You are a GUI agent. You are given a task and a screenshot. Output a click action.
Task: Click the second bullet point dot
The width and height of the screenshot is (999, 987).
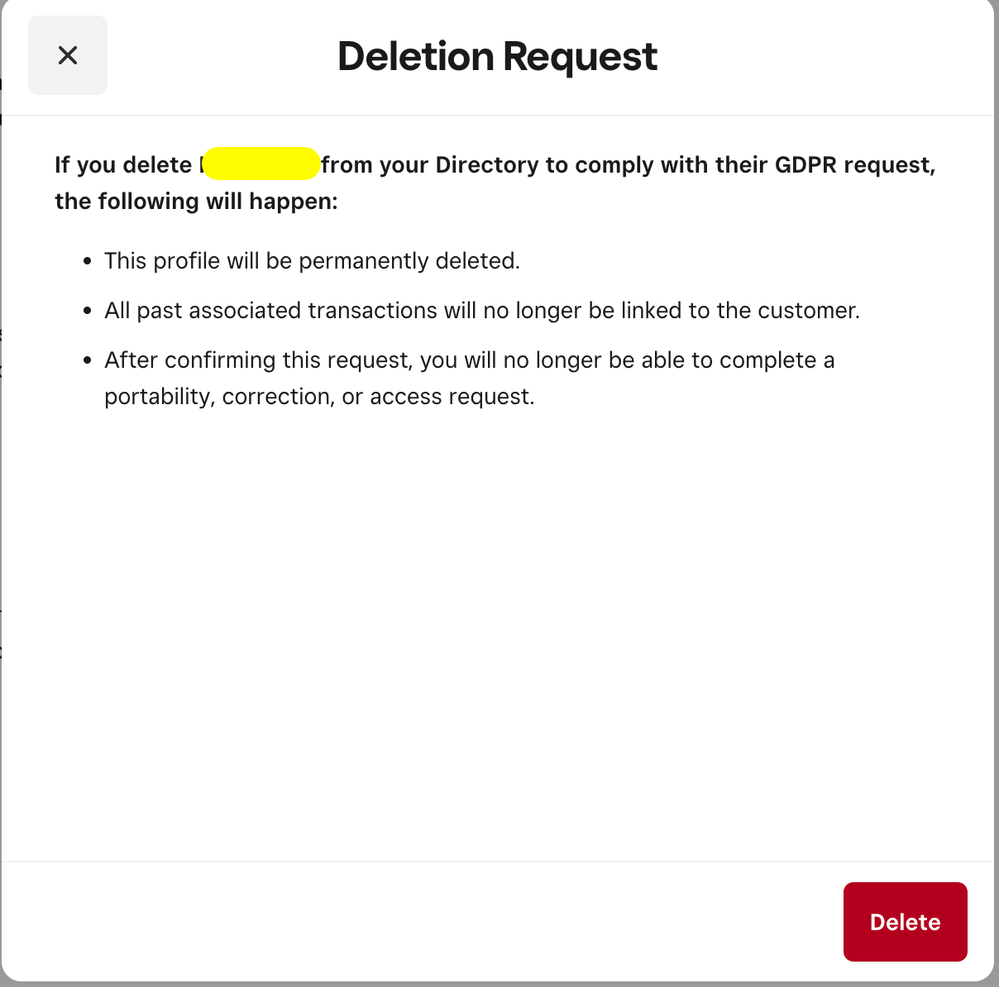(87, 312)
